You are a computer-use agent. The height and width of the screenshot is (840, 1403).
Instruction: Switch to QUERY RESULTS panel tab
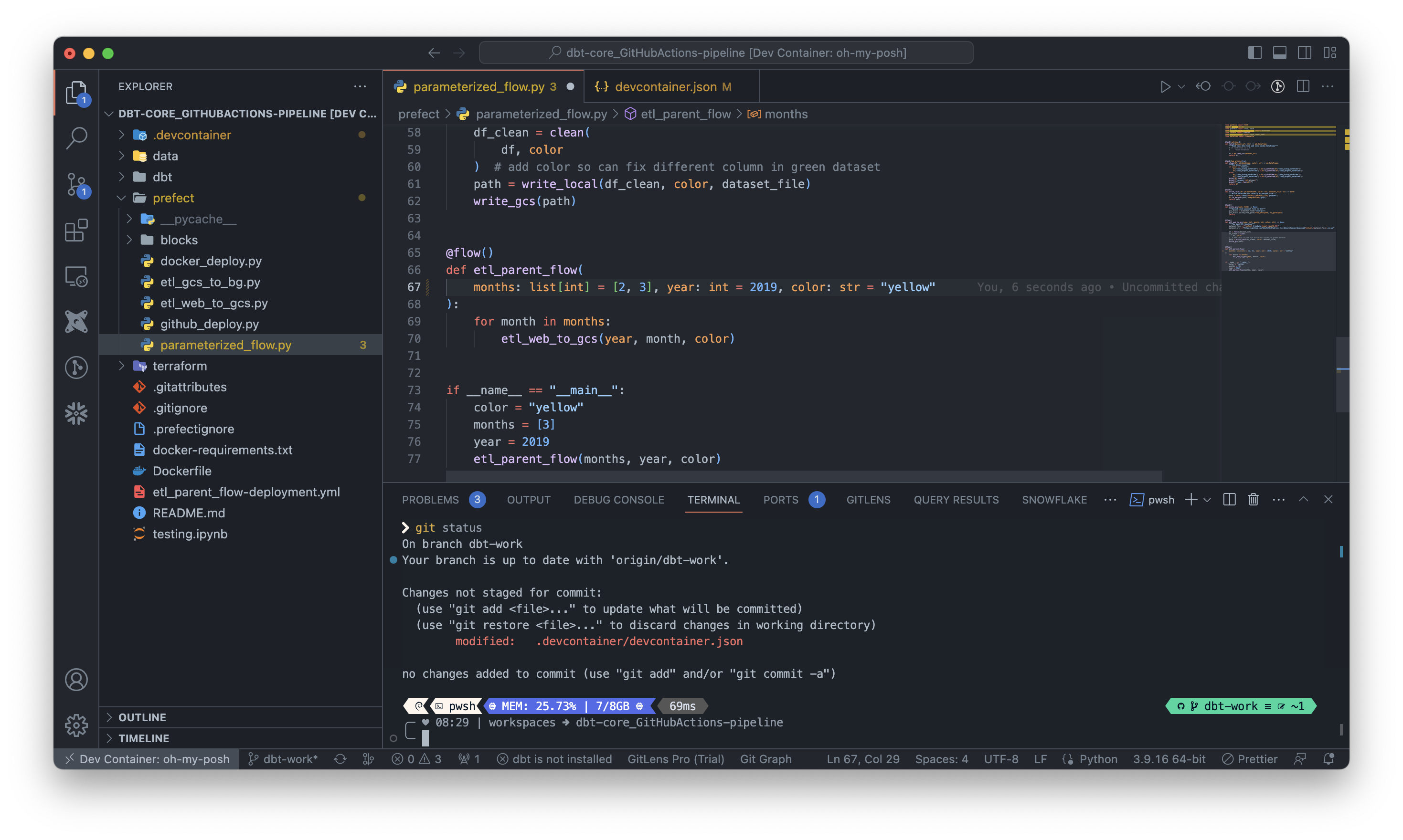[956, 499]
